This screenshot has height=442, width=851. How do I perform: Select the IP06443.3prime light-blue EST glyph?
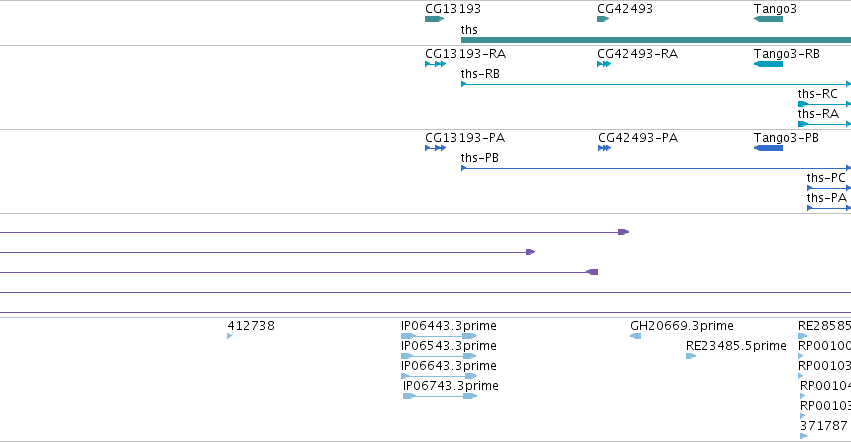point(439,336)
